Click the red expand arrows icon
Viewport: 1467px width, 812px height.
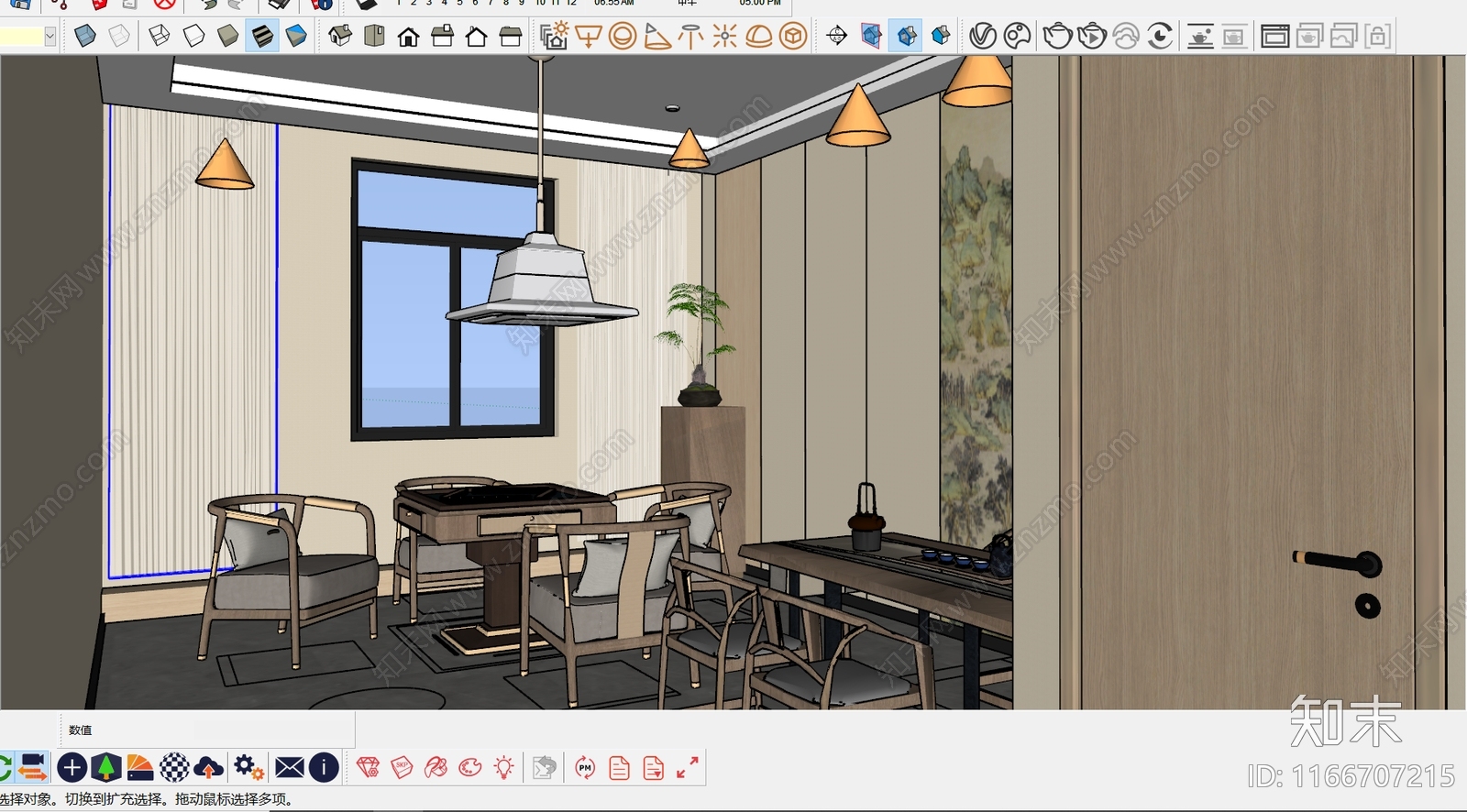[x=688, y=767]
